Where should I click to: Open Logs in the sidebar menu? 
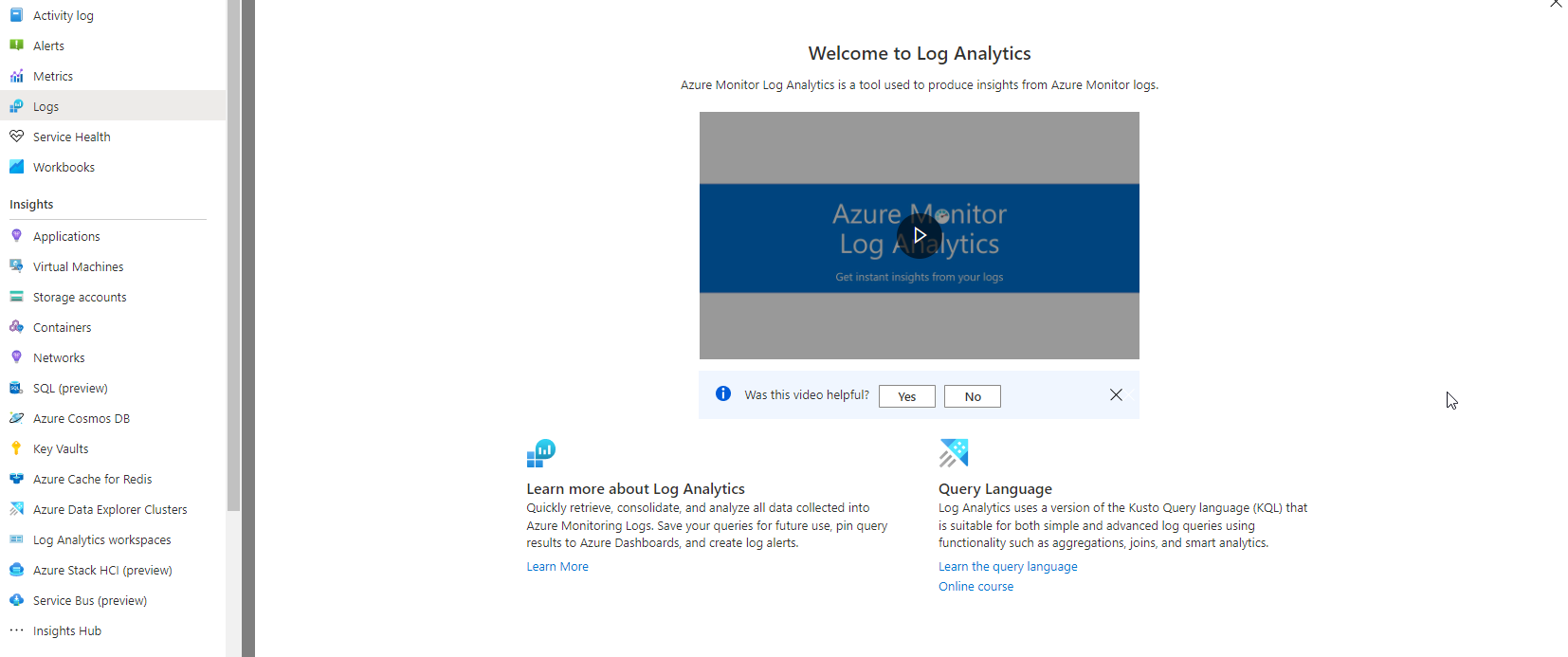tap(46, 106)
